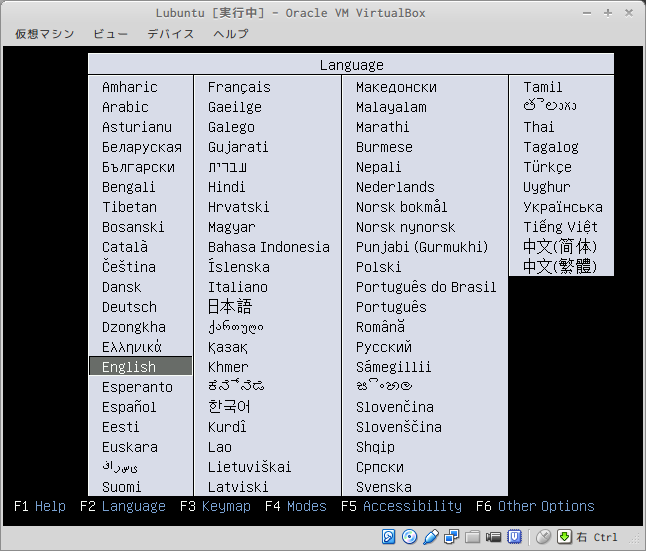Click the optical disc drive icon
This screenshot has width=646, height=551.
tap(409, 537)
